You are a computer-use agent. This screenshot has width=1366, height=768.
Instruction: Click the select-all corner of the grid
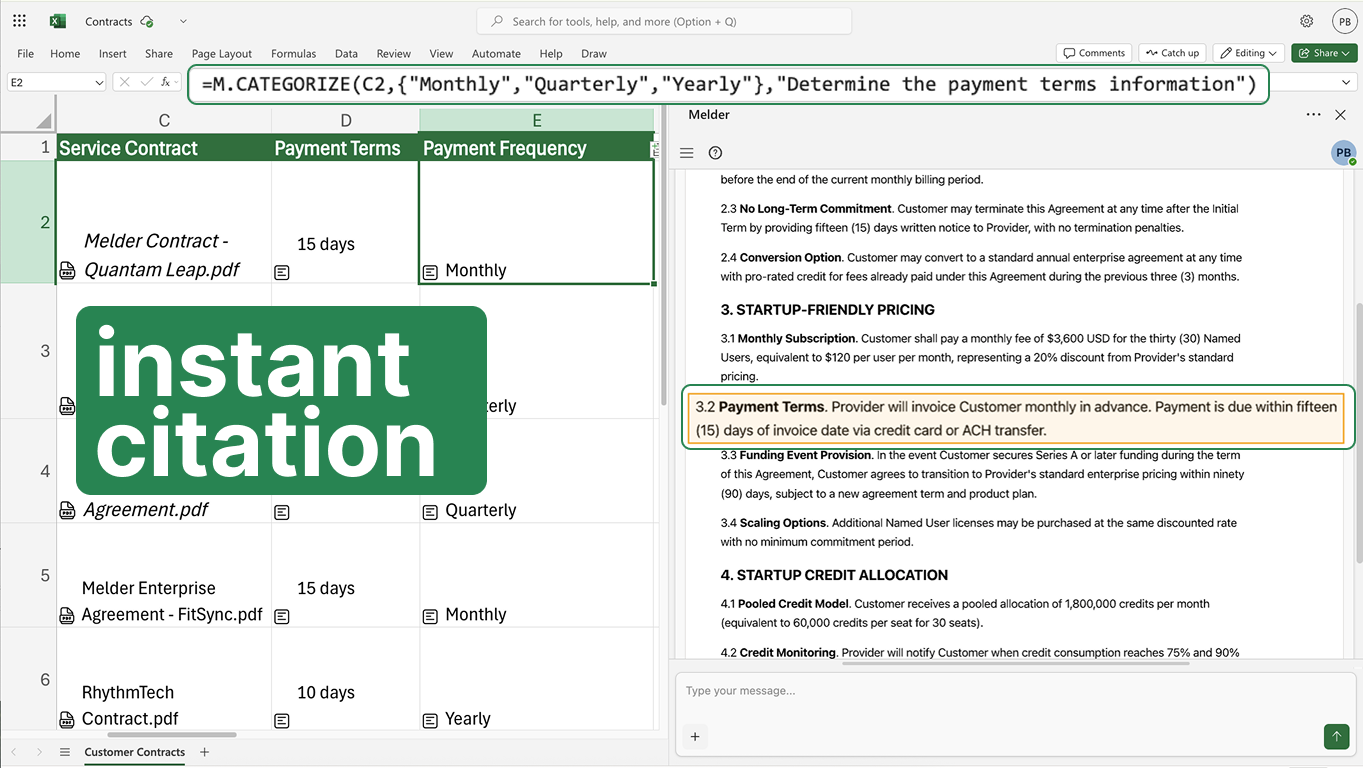44,121
